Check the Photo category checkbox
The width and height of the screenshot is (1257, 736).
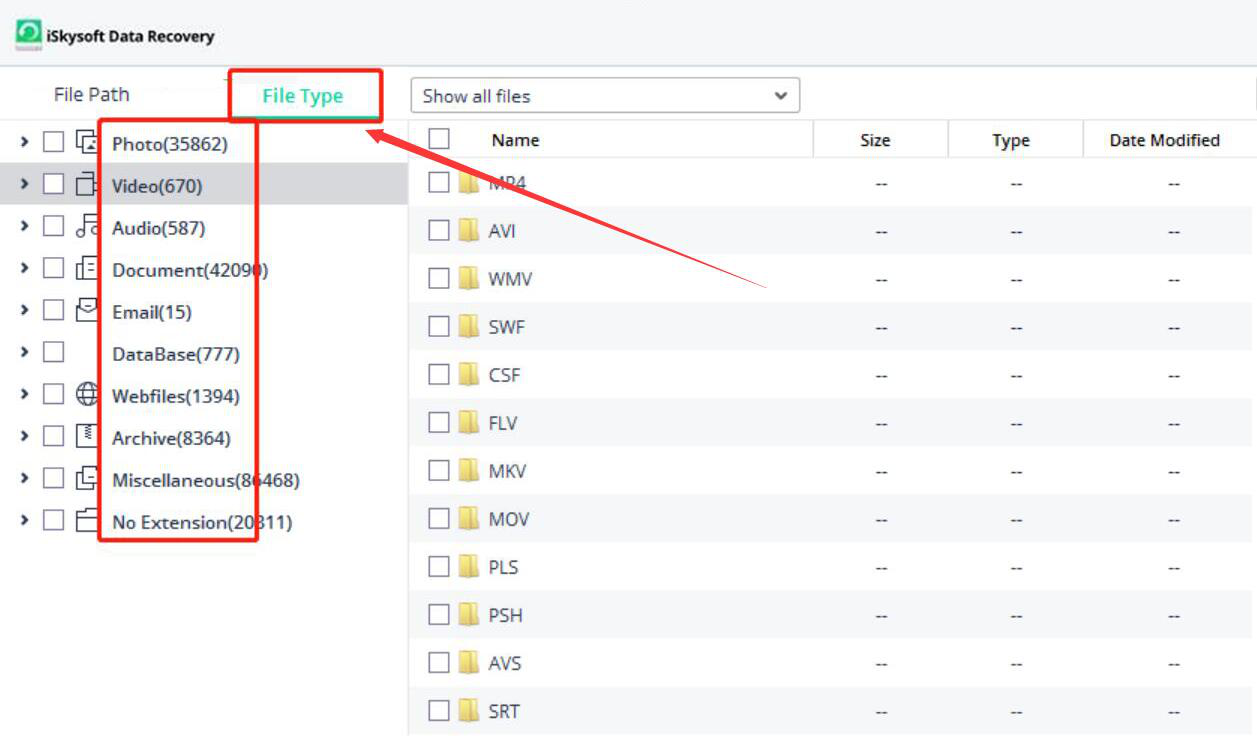pyautogui.click(x=53, y=143)
